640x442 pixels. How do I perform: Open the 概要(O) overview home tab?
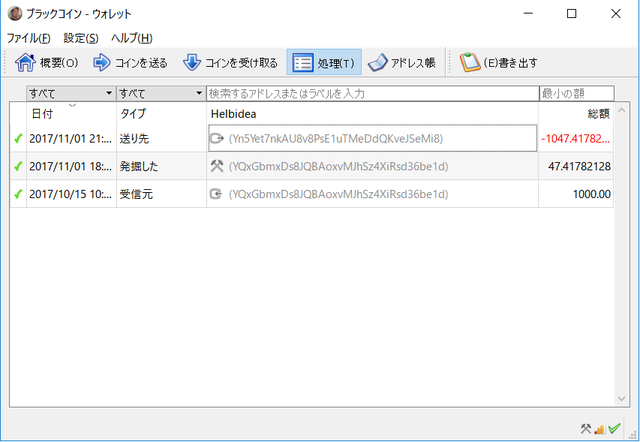click(46, 62)
